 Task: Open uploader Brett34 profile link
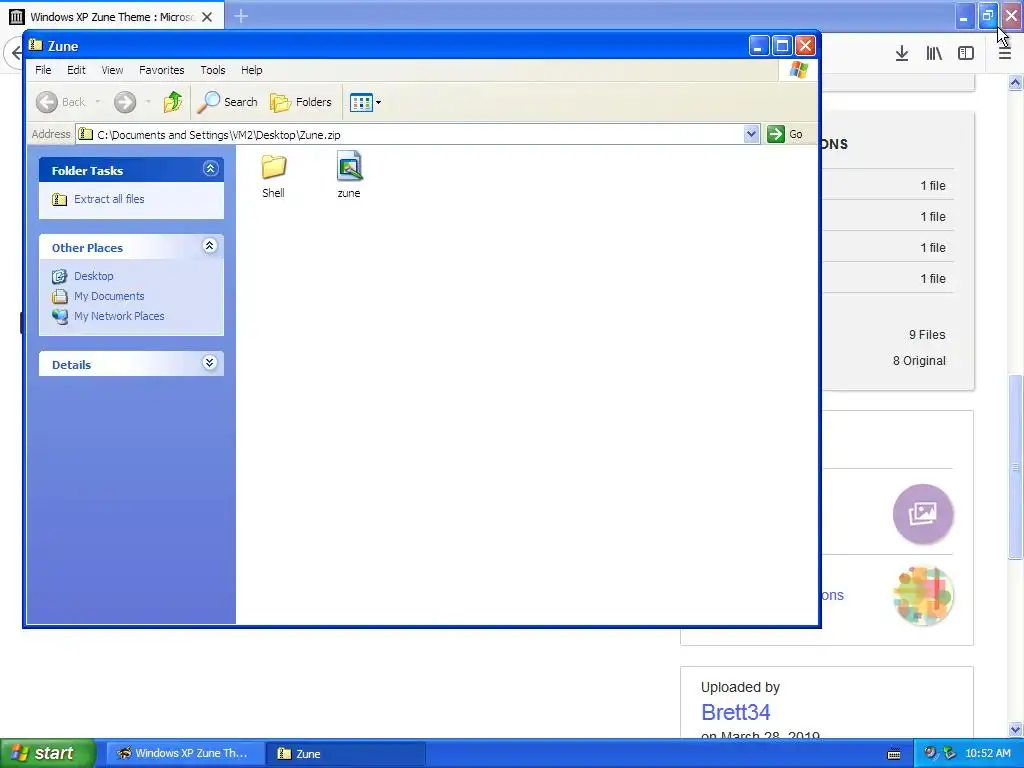(735, 712)
